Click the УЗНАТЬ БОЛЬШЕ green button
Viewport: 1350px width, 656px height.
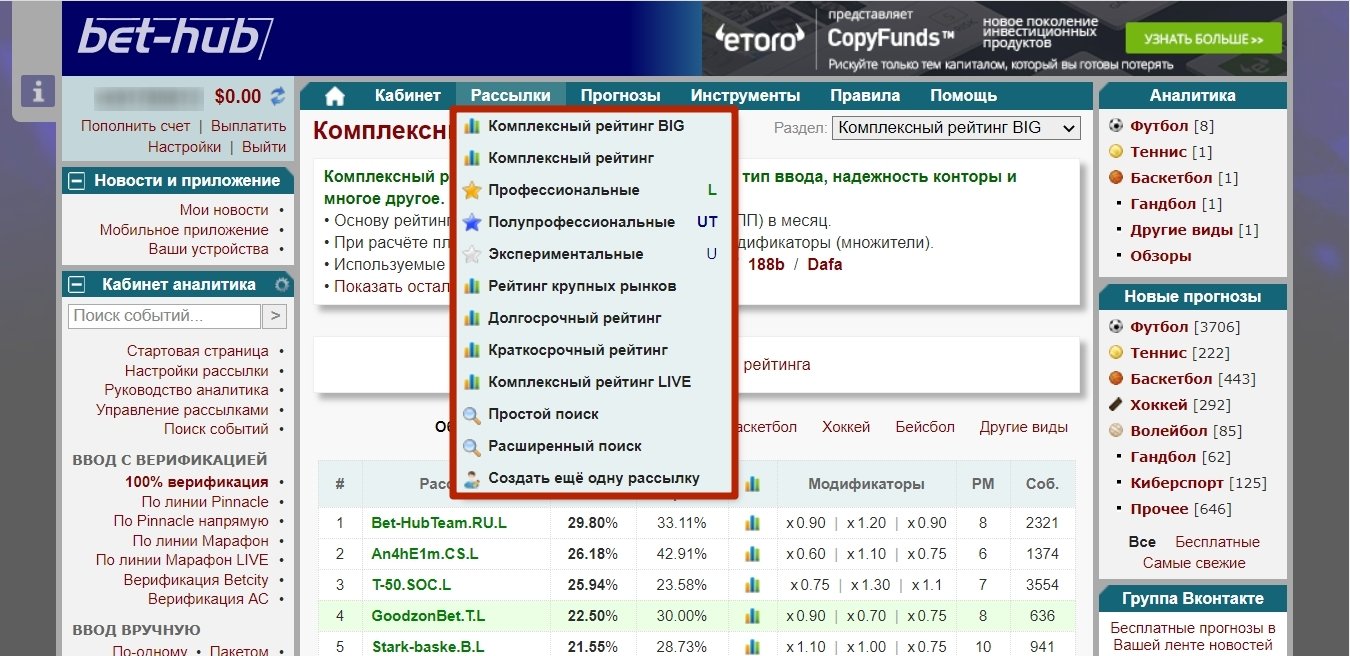pyautogui.click(x=1204, y=39)
